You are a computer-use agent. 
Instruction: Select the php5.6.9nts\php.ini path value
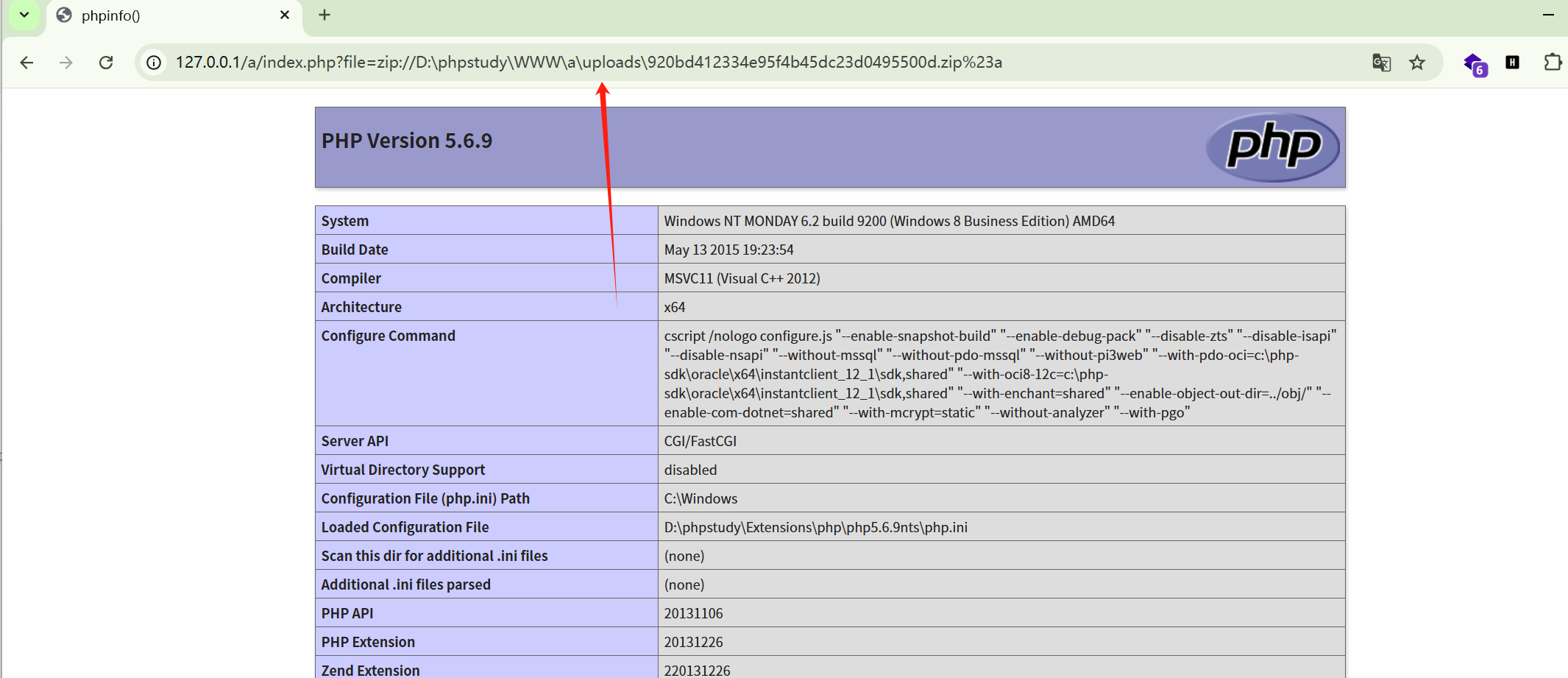[816, 527]
